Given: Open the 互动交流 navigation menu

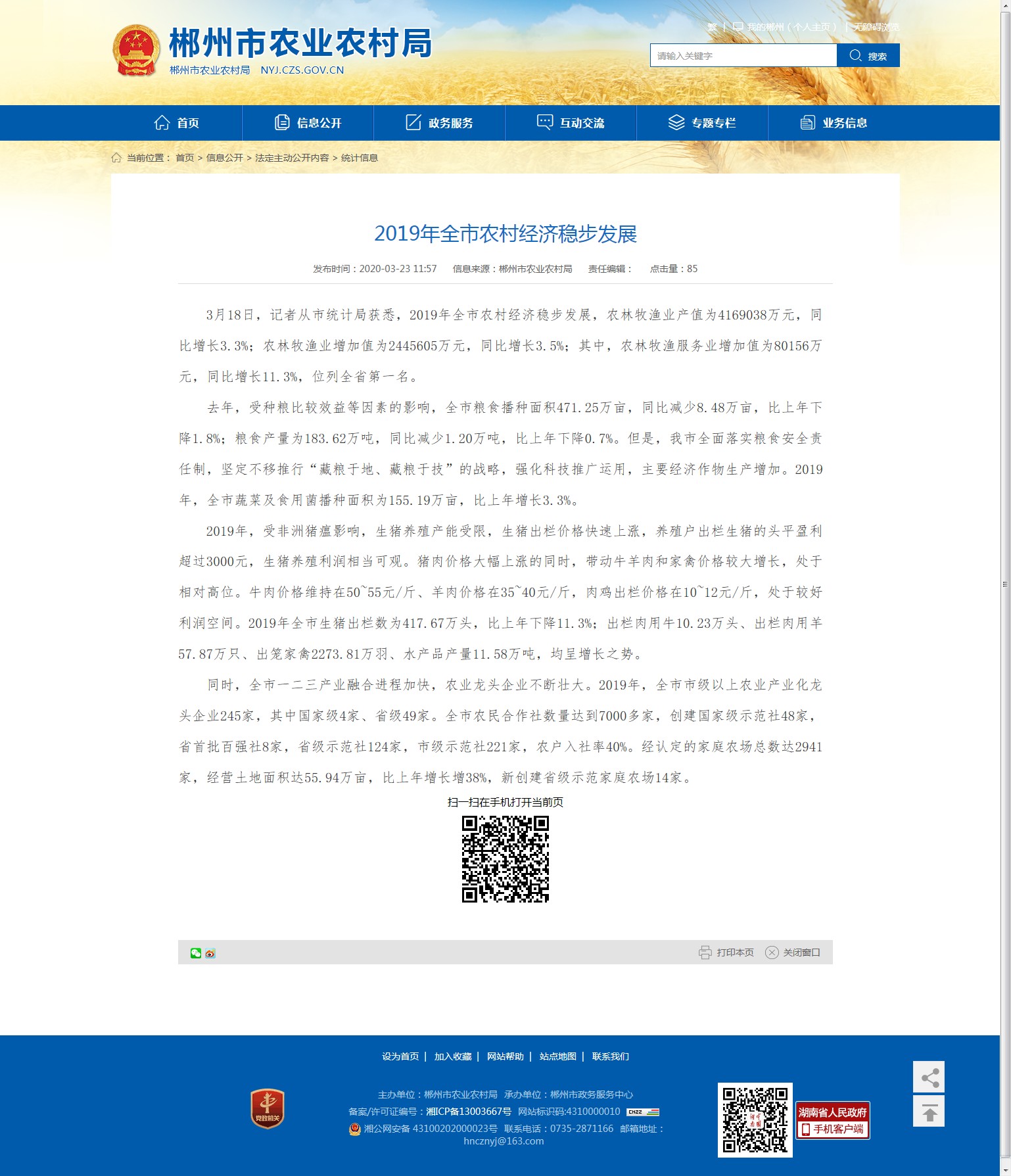Looking at the screenshot, I should pos(571,123).
